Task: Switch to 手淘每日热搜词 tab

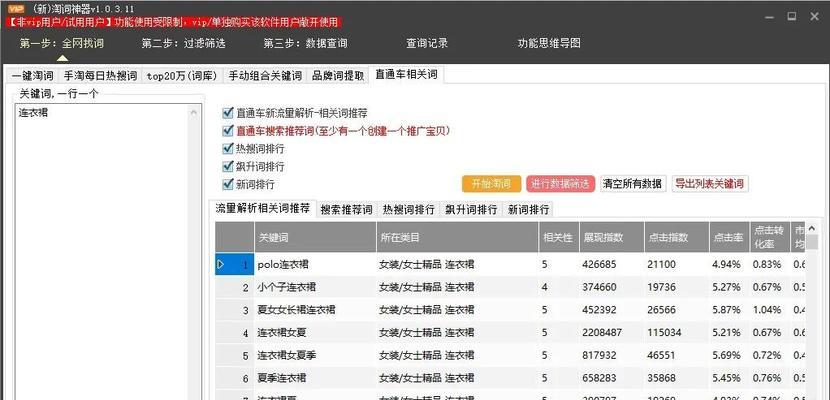Action: [101, 76]
